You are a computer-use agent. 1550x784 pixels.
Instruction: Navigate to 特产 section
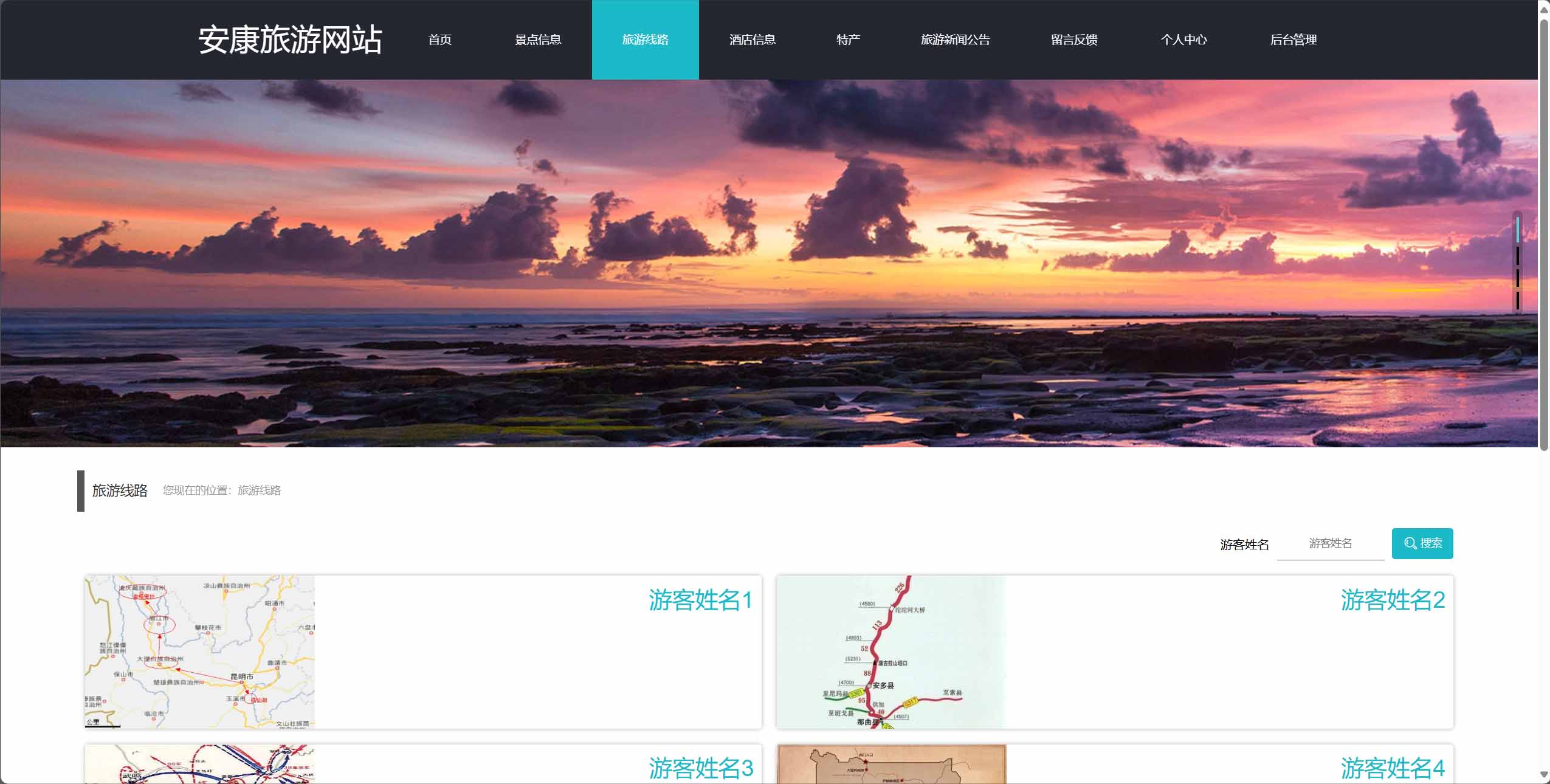click(x=848, y=40)
